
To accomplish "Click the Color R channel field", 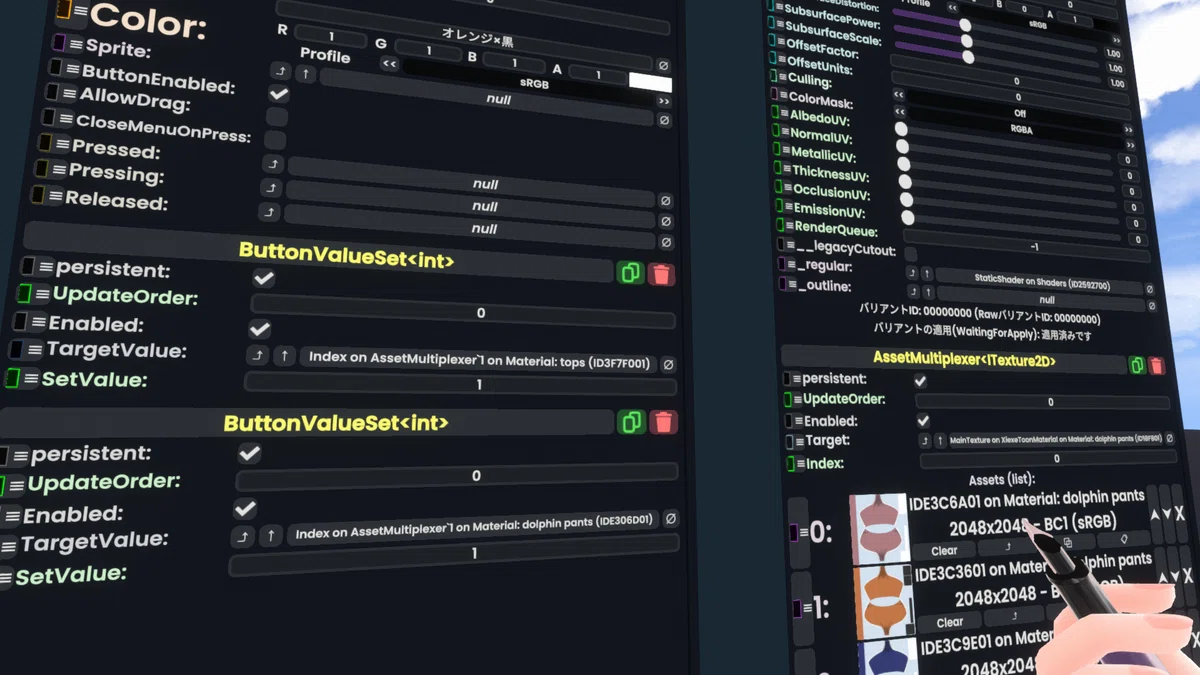I will 331,35.
